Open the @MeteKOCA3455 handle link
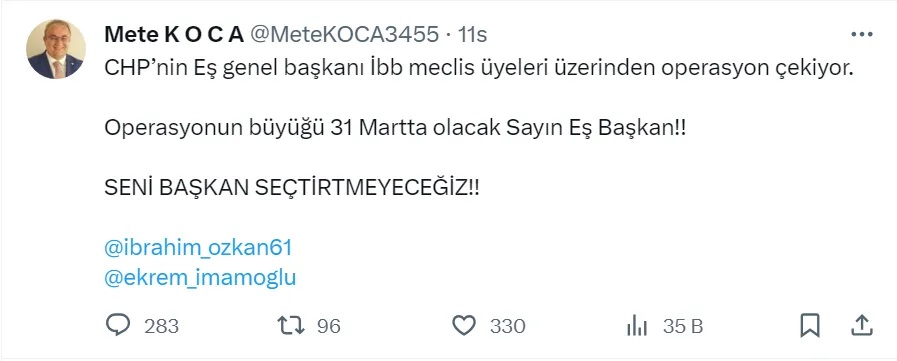Viewport: 897px width, 361px height. (345, 35)
